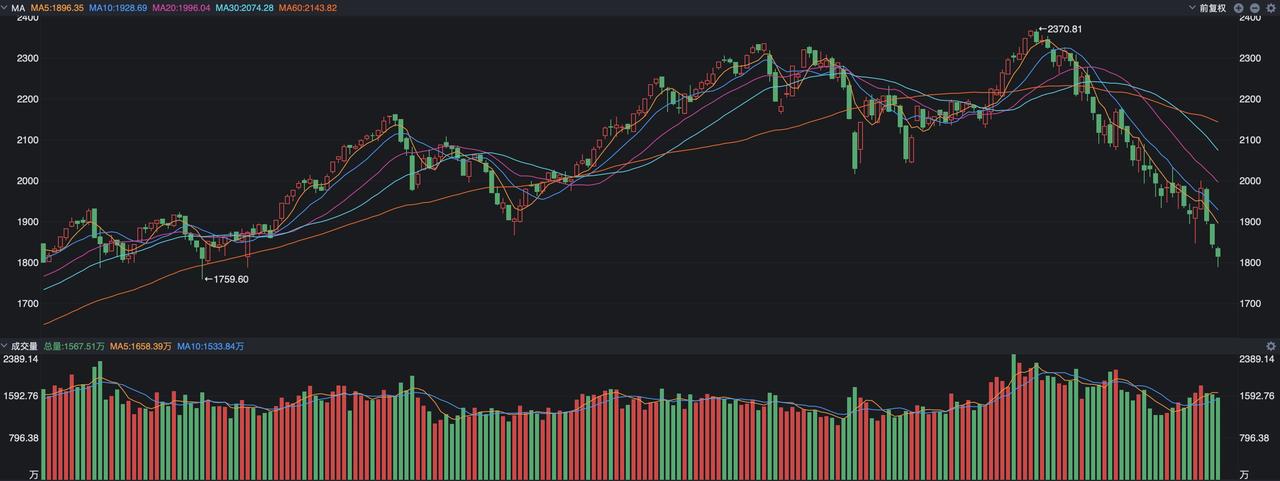This screenshot has width=1280, height=481.
Task: Click the MA60:2143.82 legend label
Action: coord(307,7)
